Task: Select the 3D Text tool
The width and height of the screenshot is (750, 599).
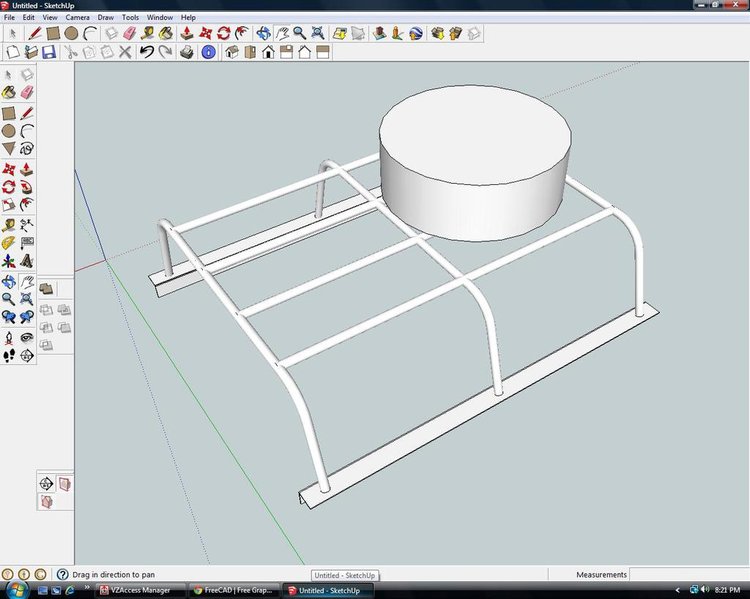Action: pyautogui.click(x=27, y=261)
